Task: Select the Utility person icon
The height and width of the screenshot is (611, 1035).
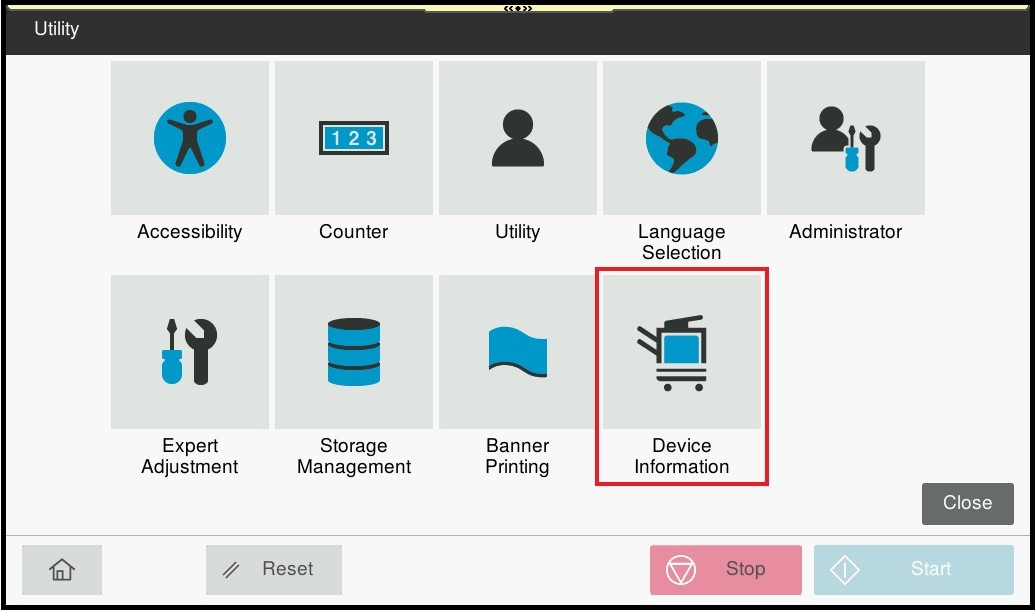Action: [x=518, y=138]
